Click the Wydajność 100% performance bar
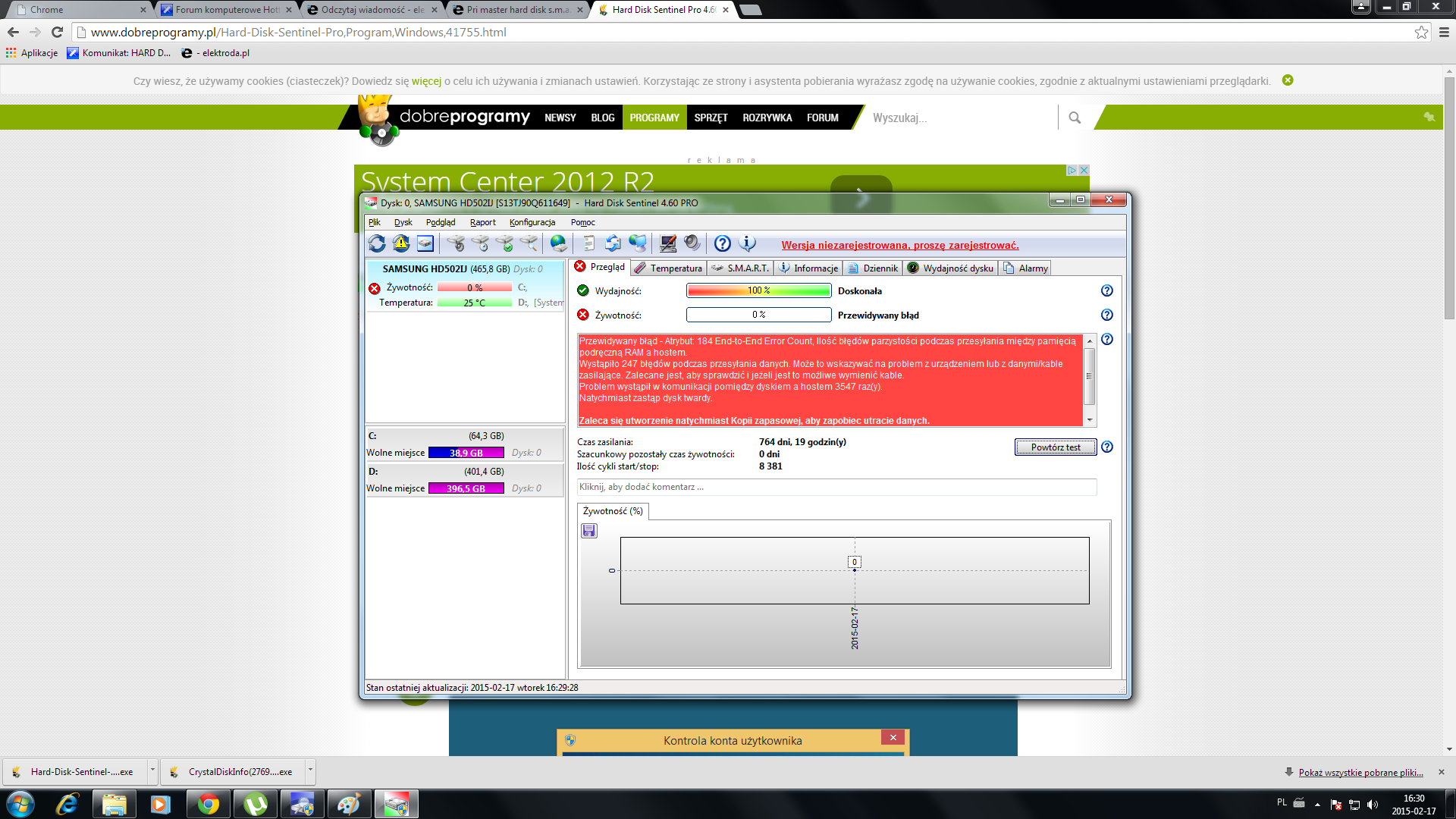The width and height of the screenshot is (1456, 819). (758, 290)
